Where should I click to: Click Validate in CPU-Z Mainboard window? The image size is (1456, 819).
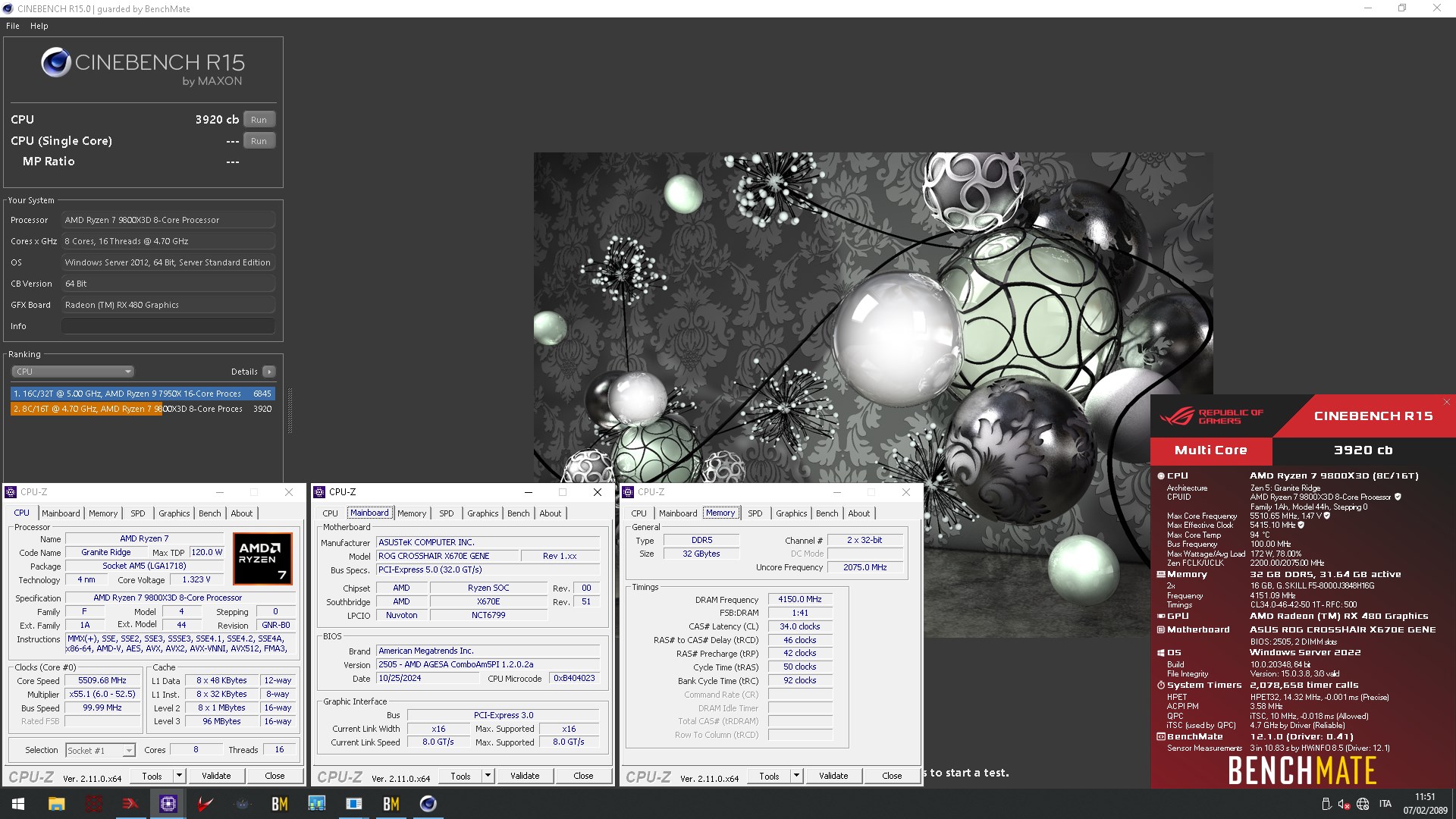tap(525, 776)
